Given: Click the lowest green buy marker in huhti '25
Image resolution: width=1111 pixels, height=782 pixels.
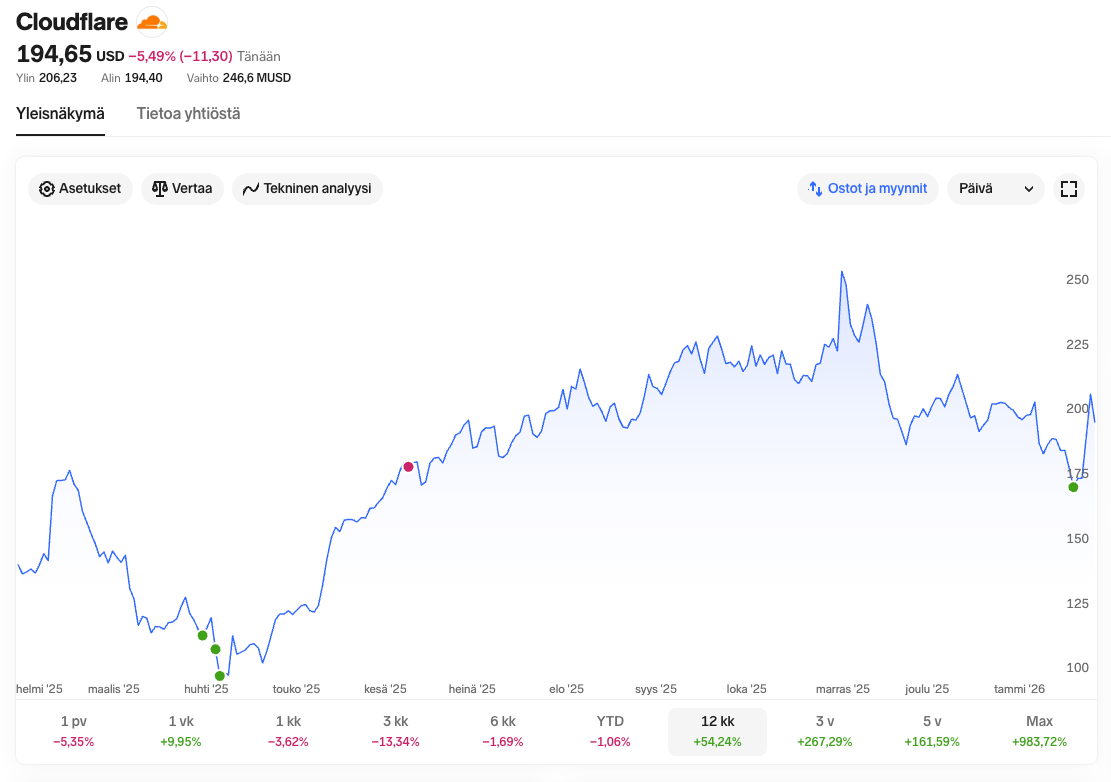Looking at the screenshot, I should (x=220, y=676).
